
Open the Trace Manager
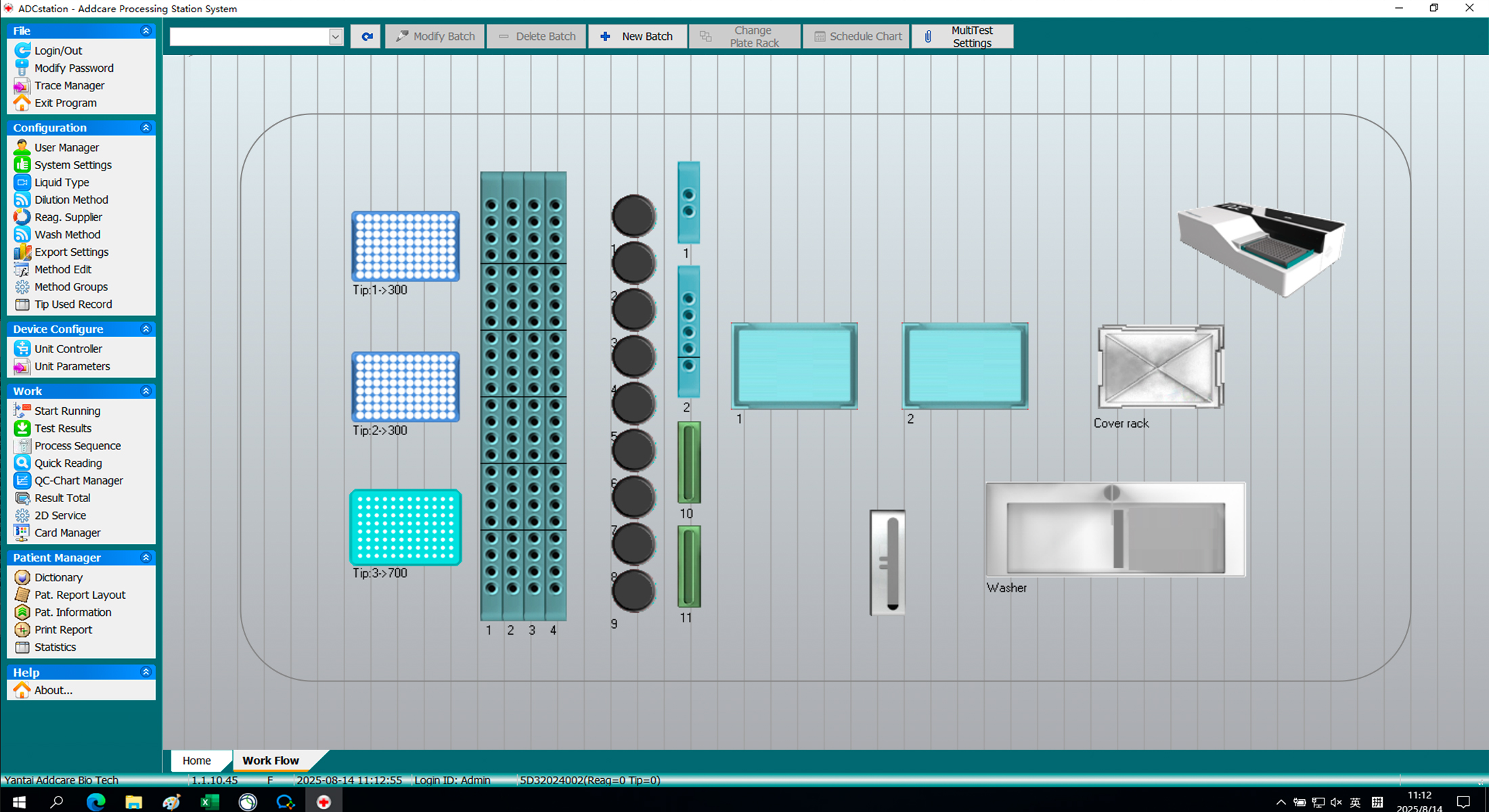pos(70,85)
